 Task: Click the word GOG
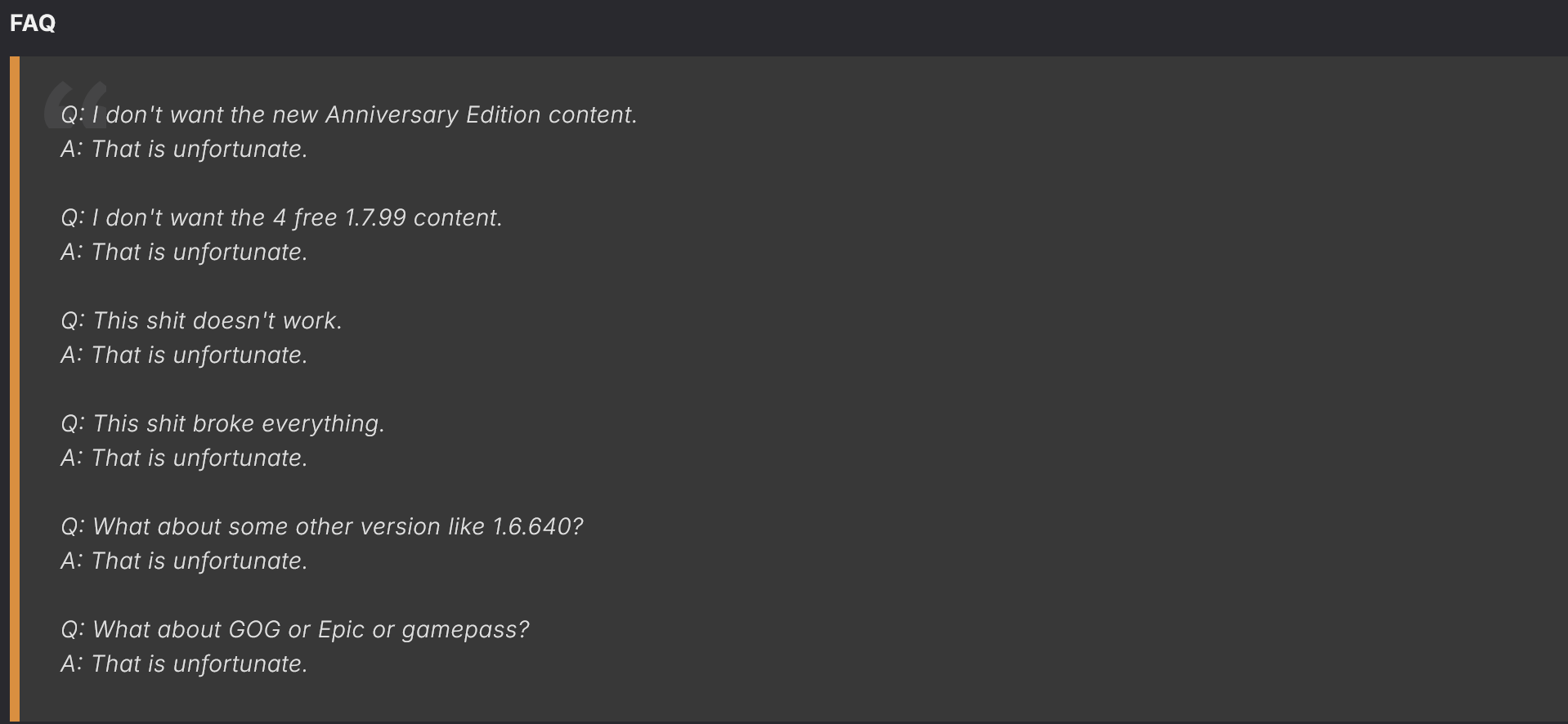click(x=254, y=630)
